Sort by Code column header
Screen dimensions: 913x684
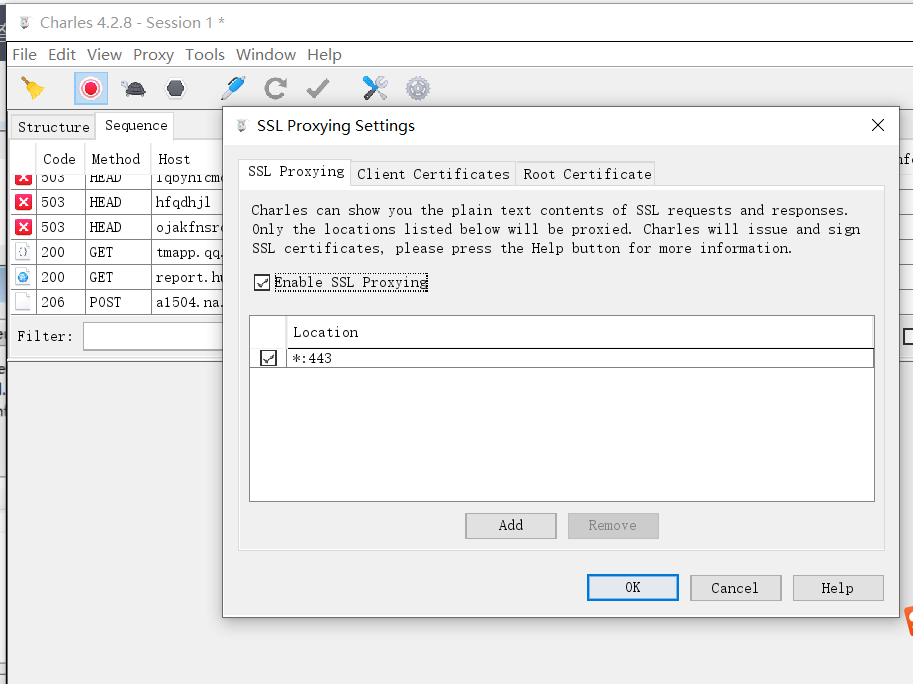click(59, 159)
